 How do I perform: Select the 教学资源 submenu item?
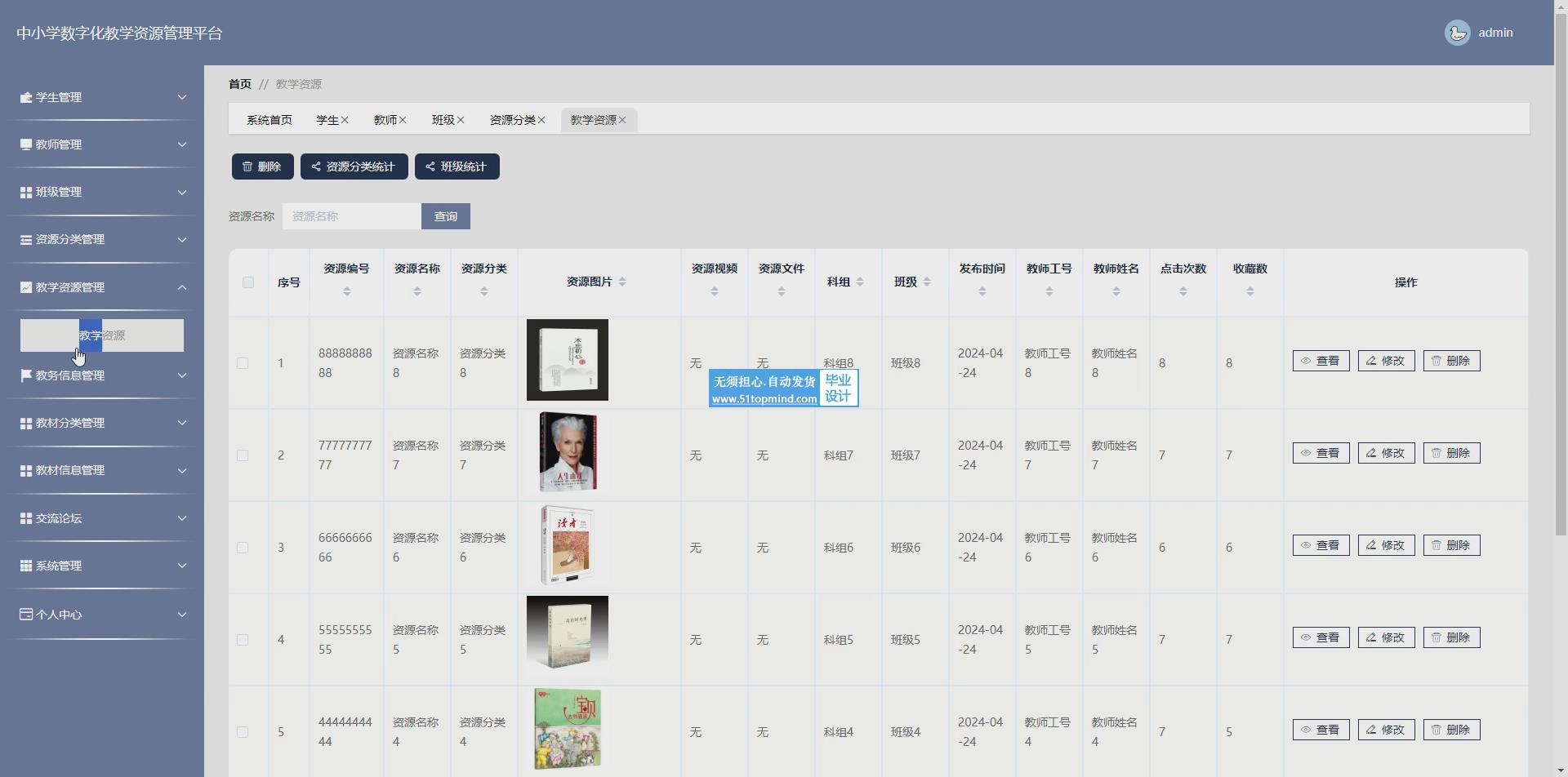102,335
